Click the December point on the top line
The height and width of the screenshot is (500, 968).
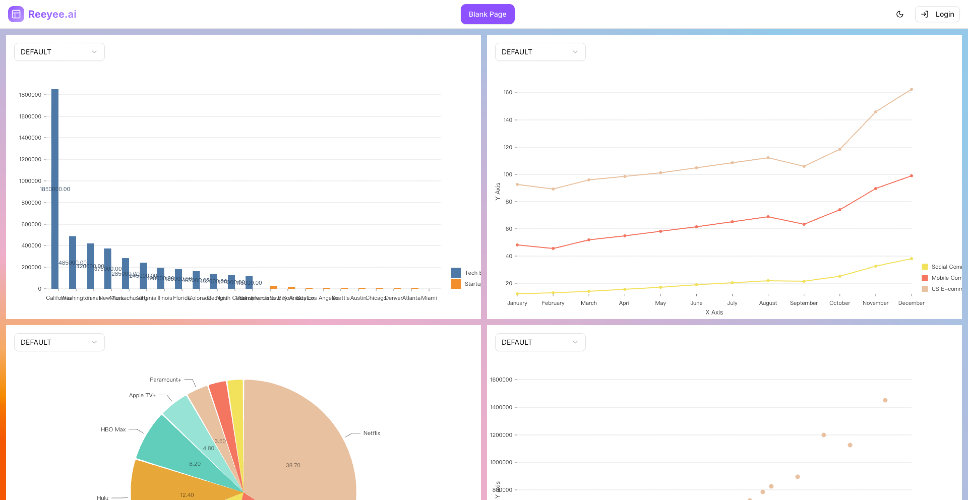pyautogui.click(x=911, y=90)
